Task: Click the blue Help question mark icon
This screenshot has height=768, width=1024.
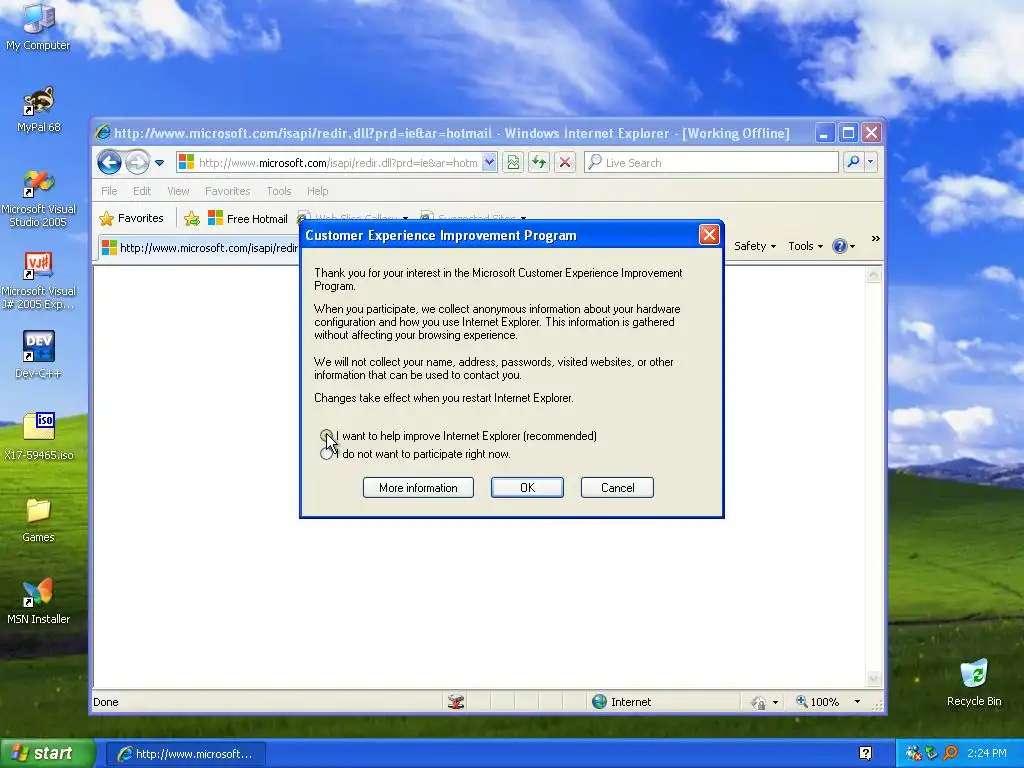Action: (x=840, y=246)
